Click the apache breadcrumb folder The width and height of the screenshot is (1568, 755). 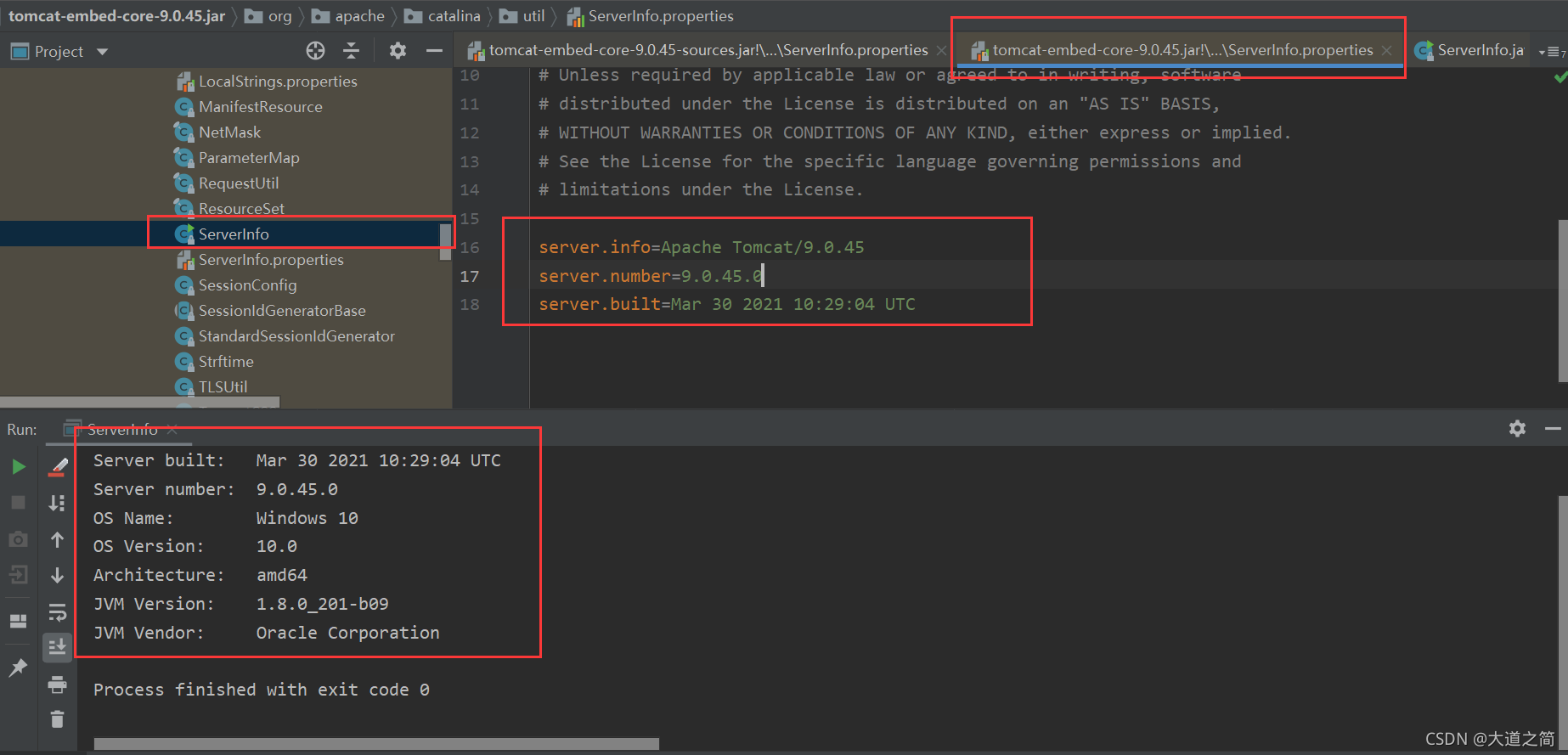point(348,16)
